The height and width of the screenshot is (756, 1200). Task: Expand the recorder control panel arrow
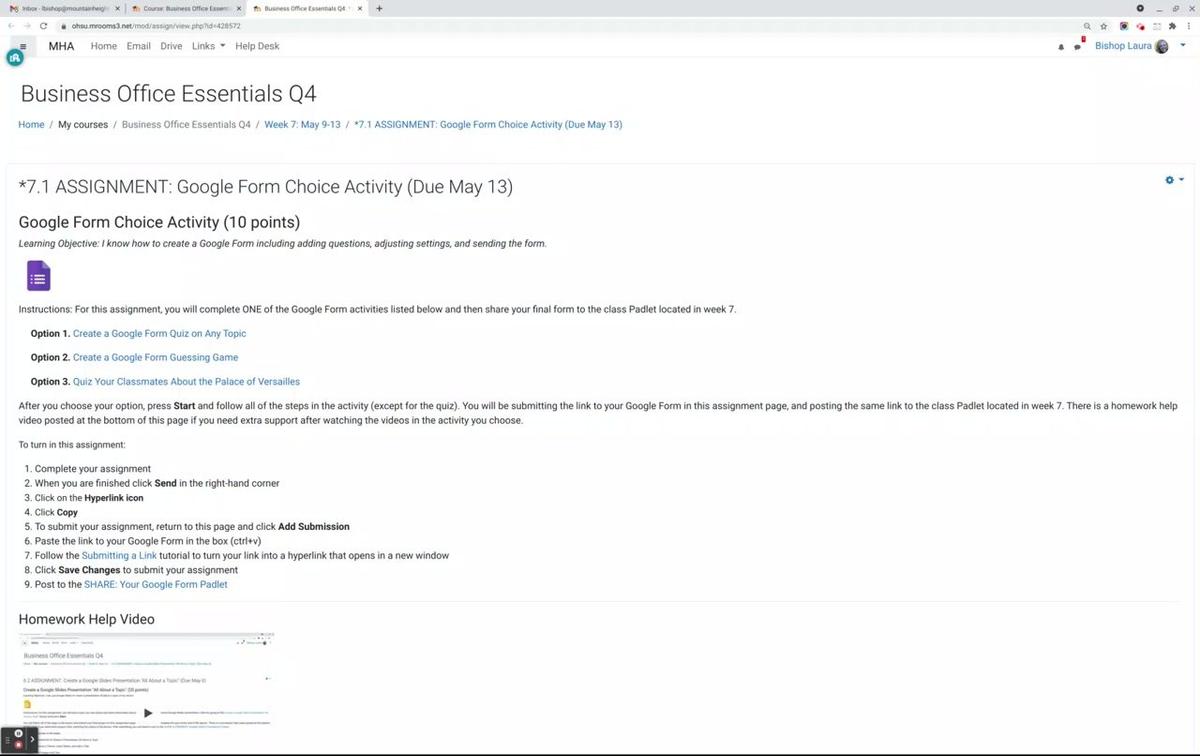coord(32,739)
